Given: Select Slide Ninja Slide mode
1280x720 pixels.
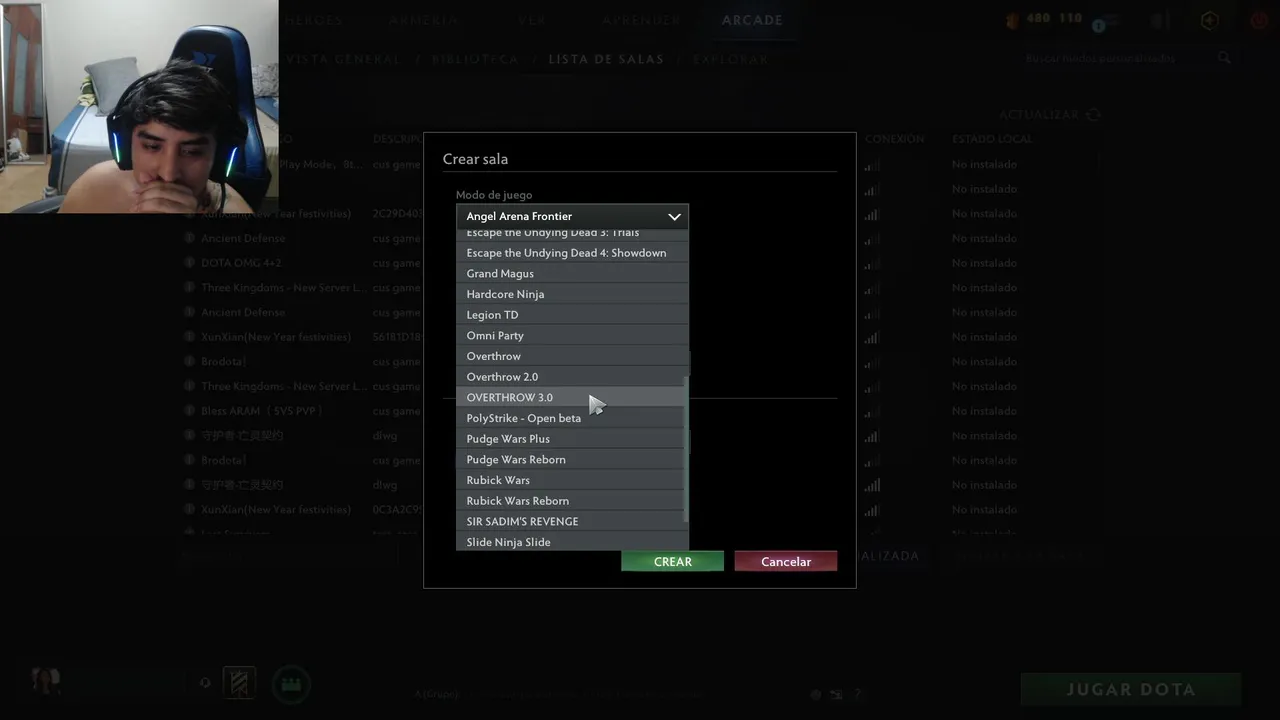Looking at the screenshot, I should (x=572, y=542).
